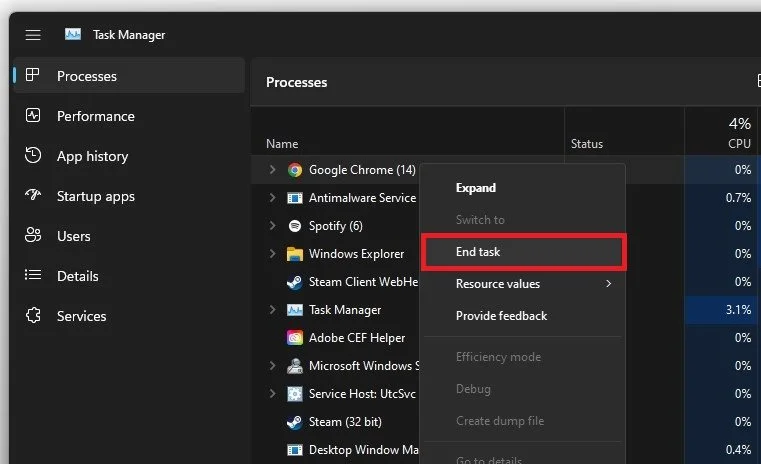This screenshot has height=464, width=761.
Task: Open the hamburger navigation menu
Action: [33, 35]
